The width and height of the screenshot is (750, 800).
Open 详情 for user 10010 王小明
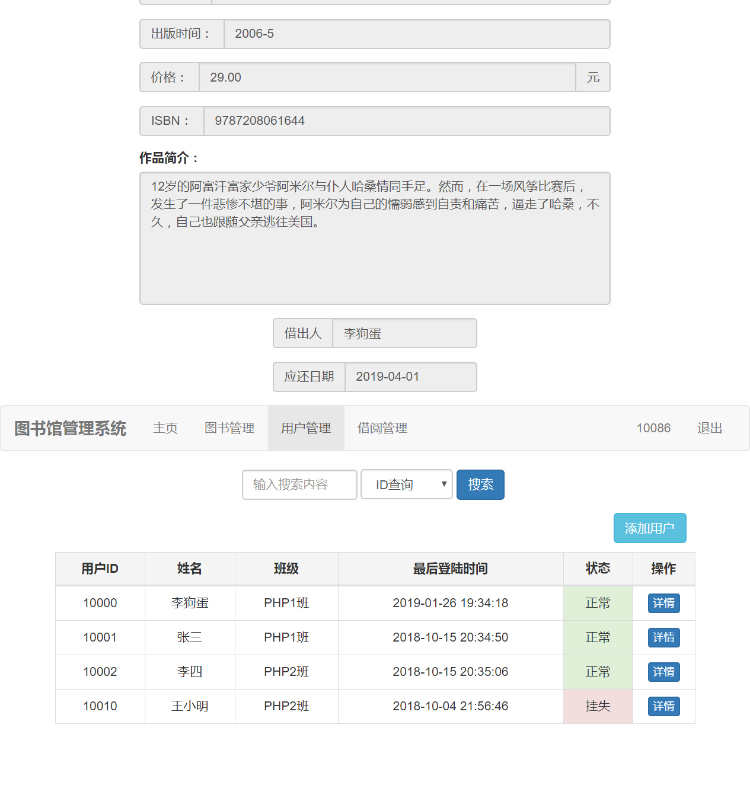click(664, 706)
